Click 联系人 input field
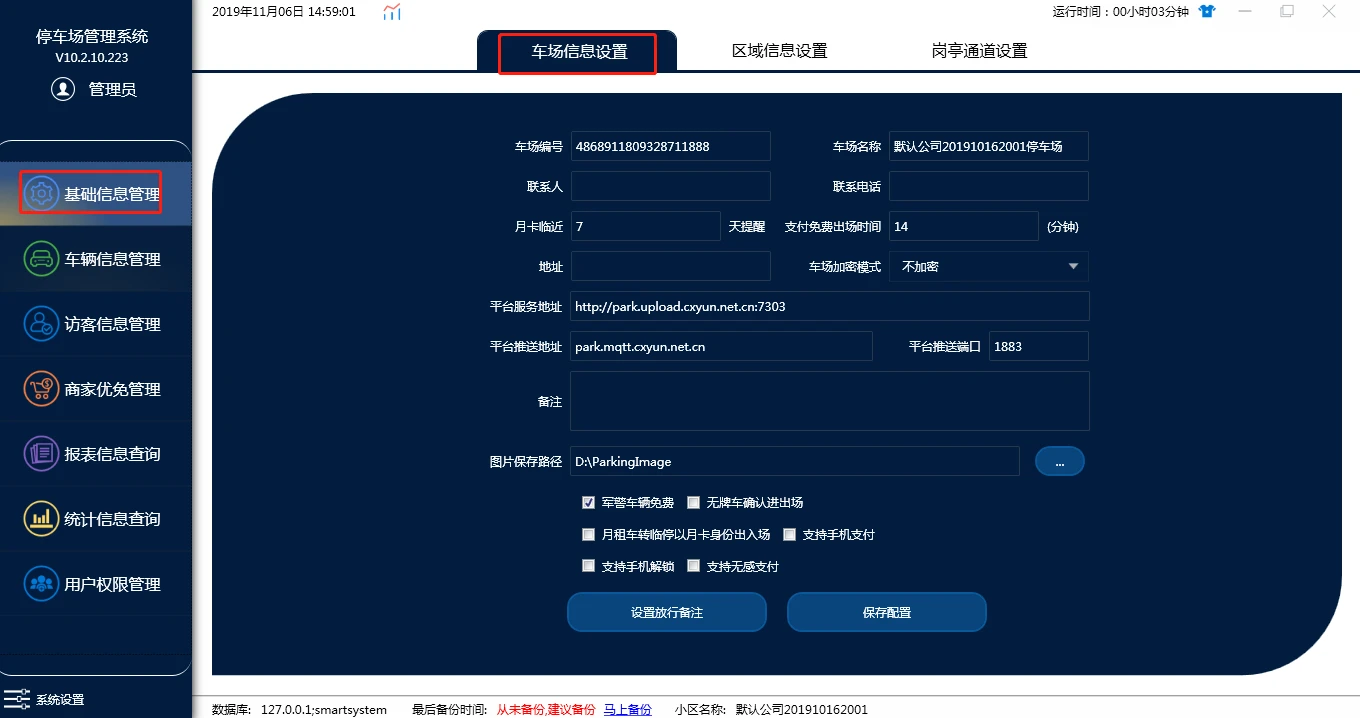Image resolution: width=1360 pixels, height=718 pixels. pos(670,186)
